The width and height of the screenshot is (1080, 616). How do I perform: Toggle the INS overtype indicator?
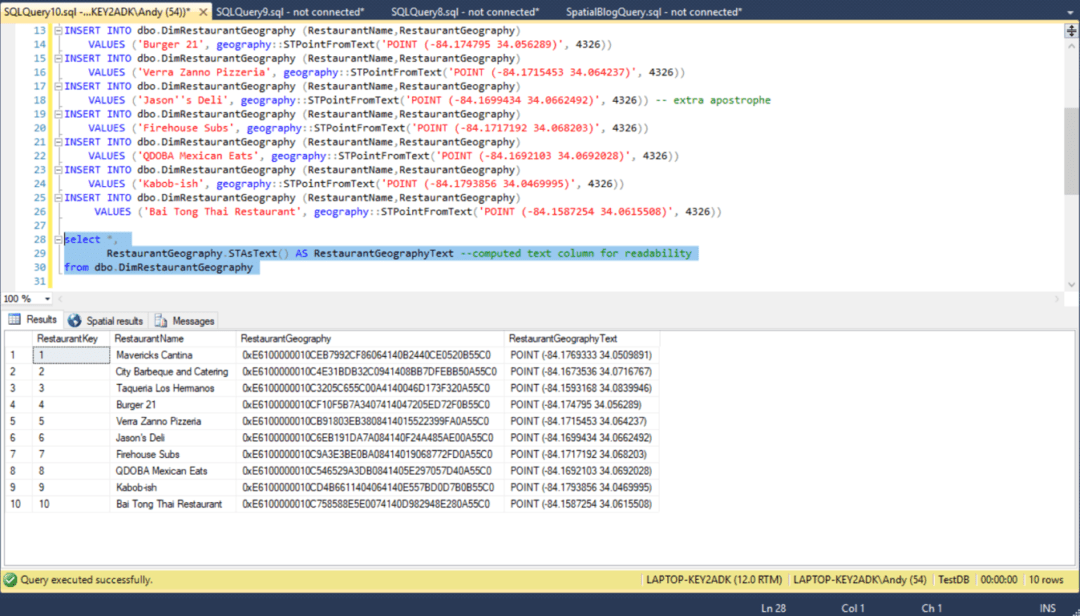[x=1047, y=607]
